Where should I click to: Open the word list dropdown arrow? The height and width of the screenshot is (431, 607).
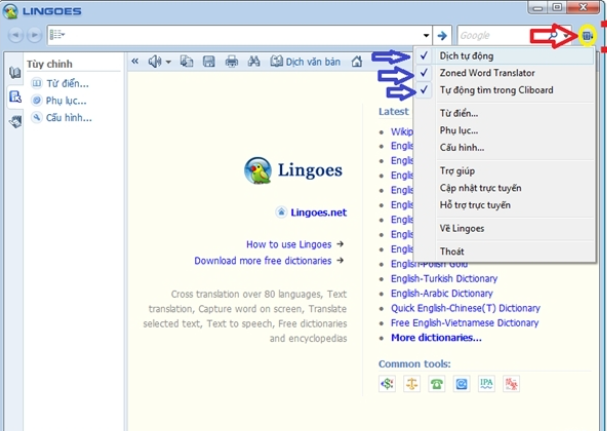click(x=426, y=36)
